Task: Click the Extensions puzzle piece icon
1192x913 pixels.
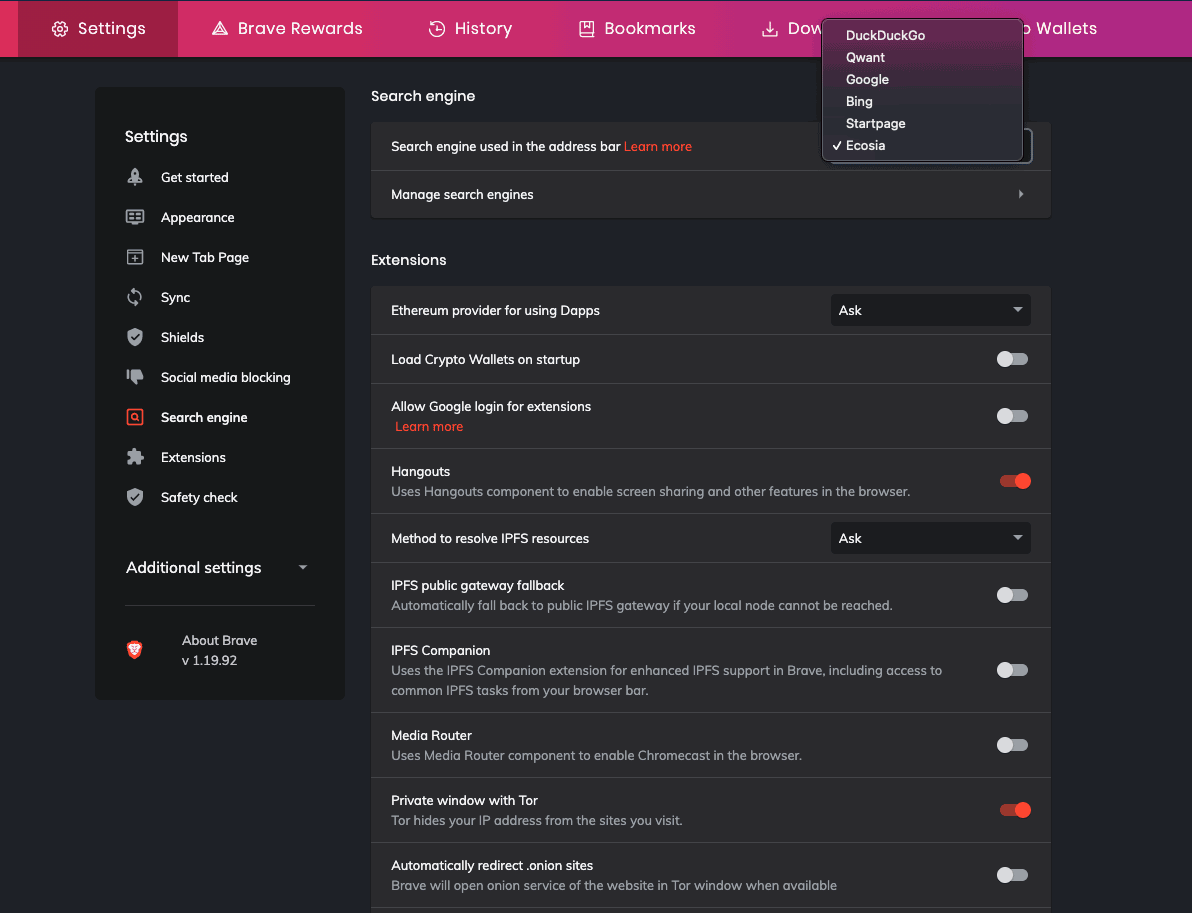Action: (135, 457)
